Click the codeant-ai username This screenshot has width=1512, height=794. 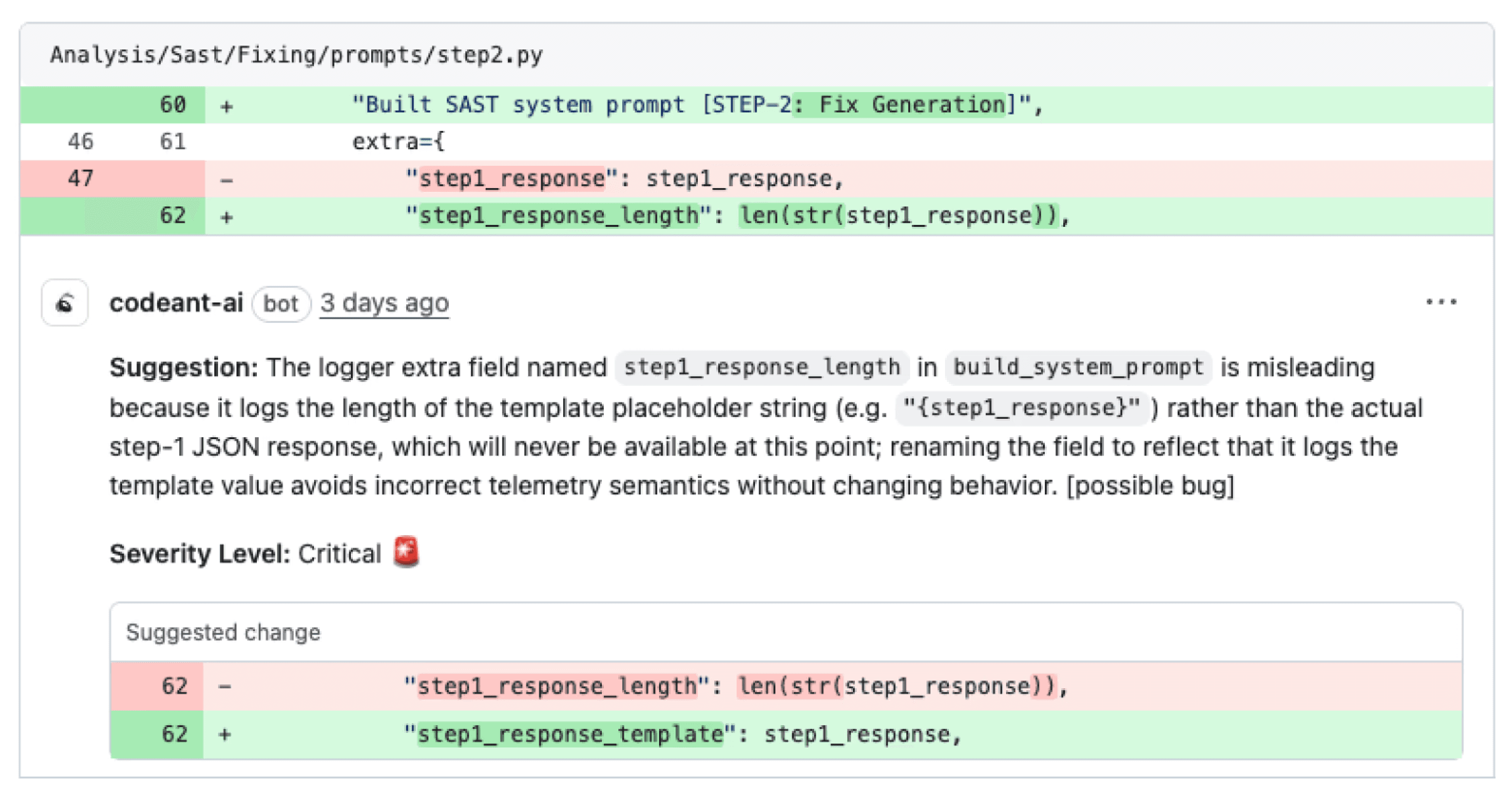click(176, 302)
